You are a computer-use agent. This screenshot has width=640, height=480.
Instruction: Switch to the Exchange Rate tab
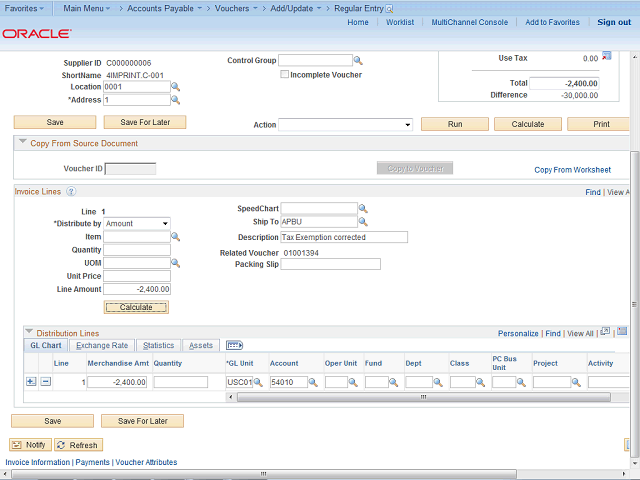pos(105,345)
